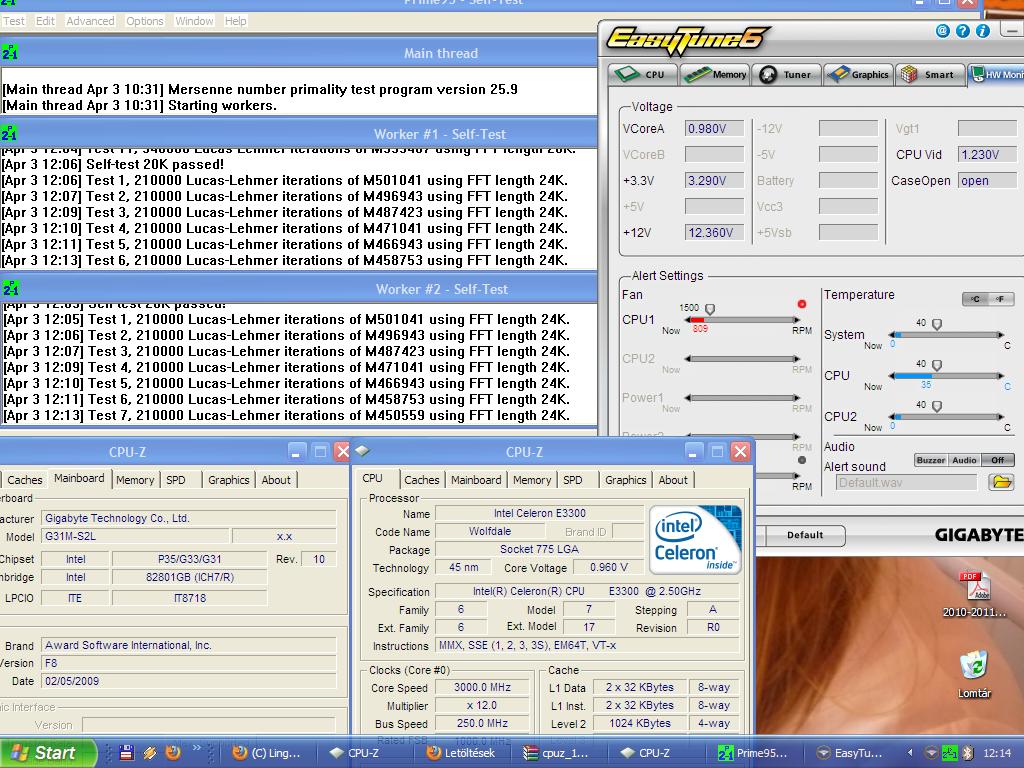Toggle the gray fan alert indicator near Audio
This screenshot has width=1024, height=768.
(x=802, y=460)
